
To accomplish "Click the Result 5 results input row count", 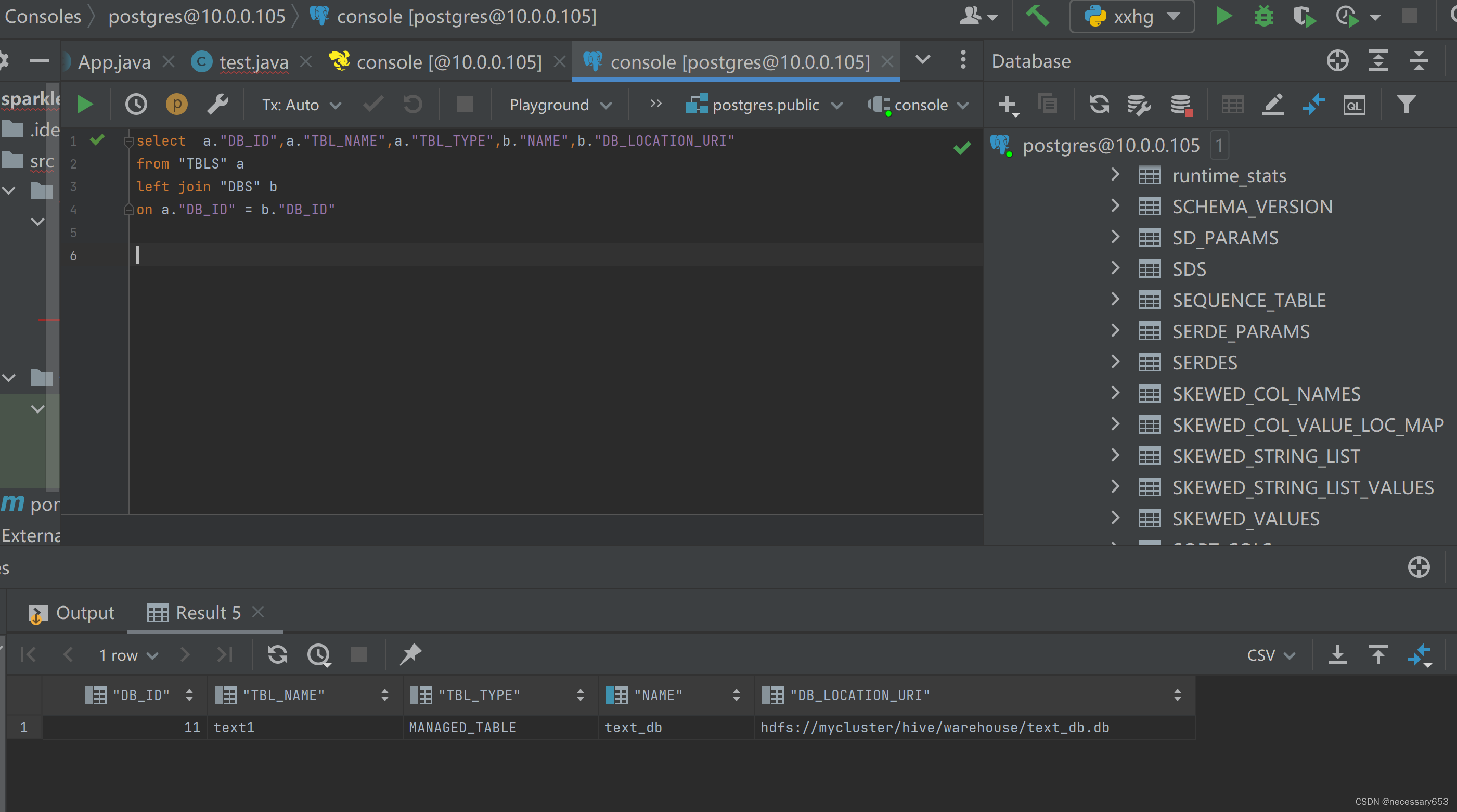I will point(114,655).
